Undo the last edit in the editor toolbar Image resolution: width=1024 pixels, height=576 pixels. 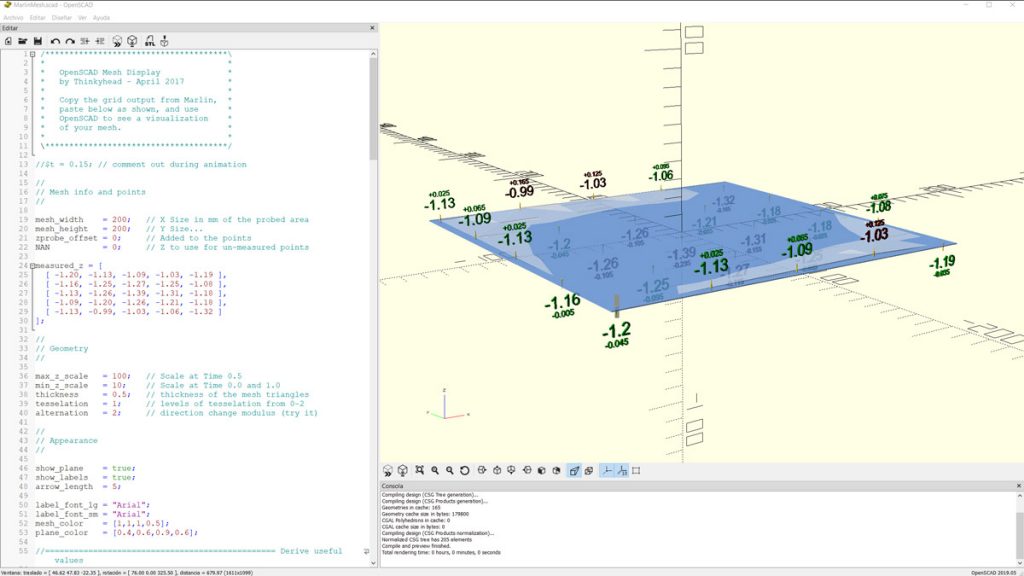[55, 41]
